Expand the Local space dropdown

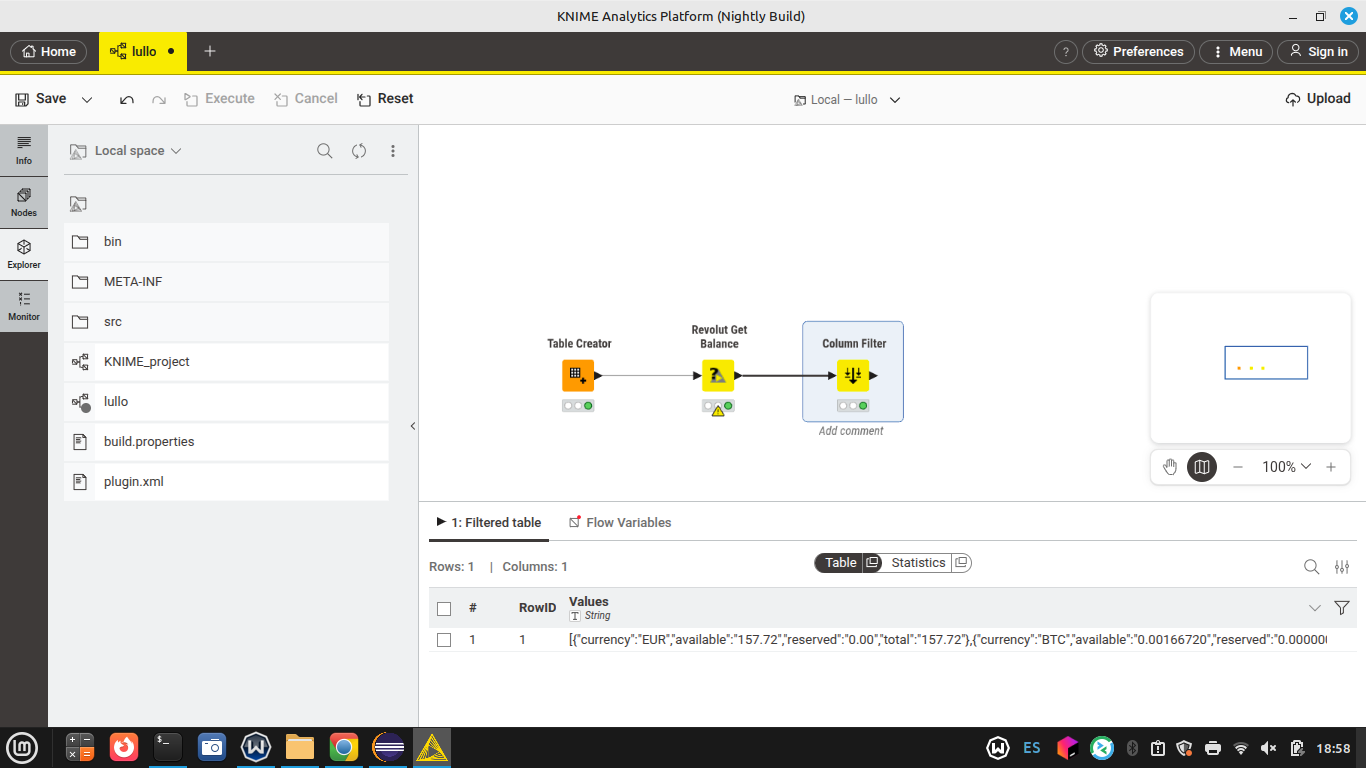126,151
